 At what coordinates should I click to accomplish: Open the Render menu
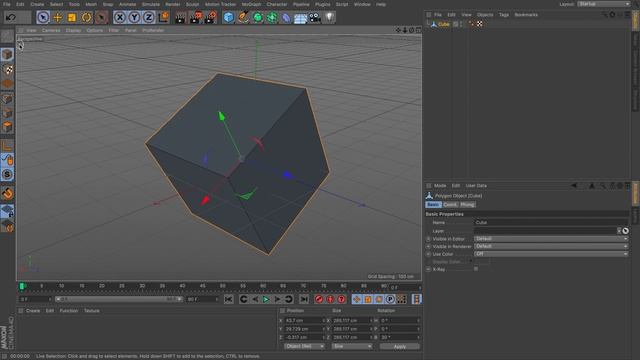click(x=173, y=4)
